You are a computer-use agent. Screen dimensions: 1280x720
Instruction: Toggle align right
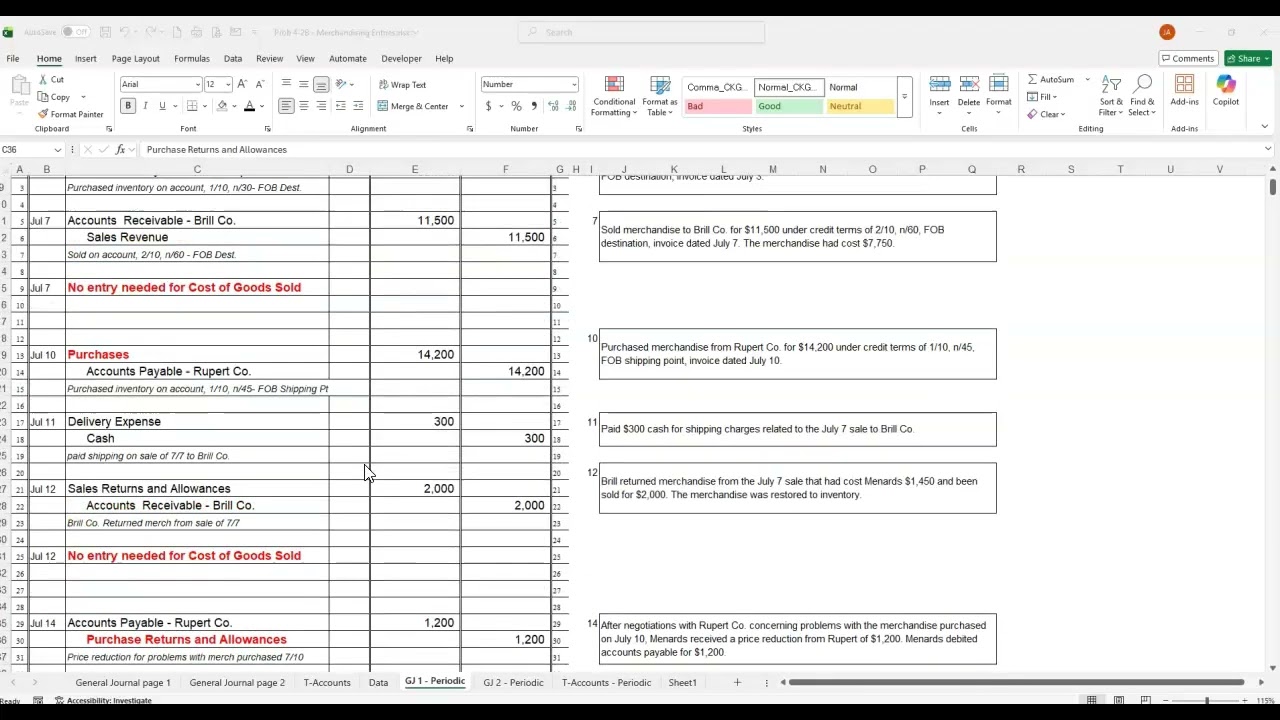tap(321, 106)
